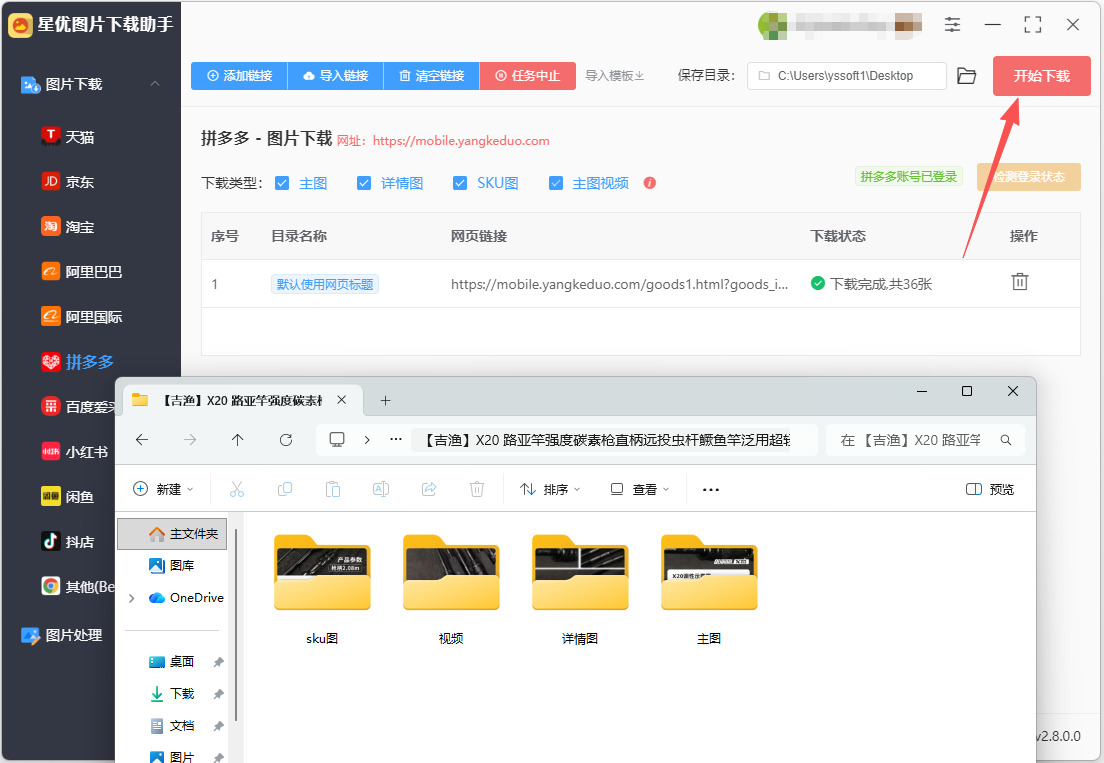Open the sku图 folder
This screenshot has height=763, width=1104.
point(322,591)
